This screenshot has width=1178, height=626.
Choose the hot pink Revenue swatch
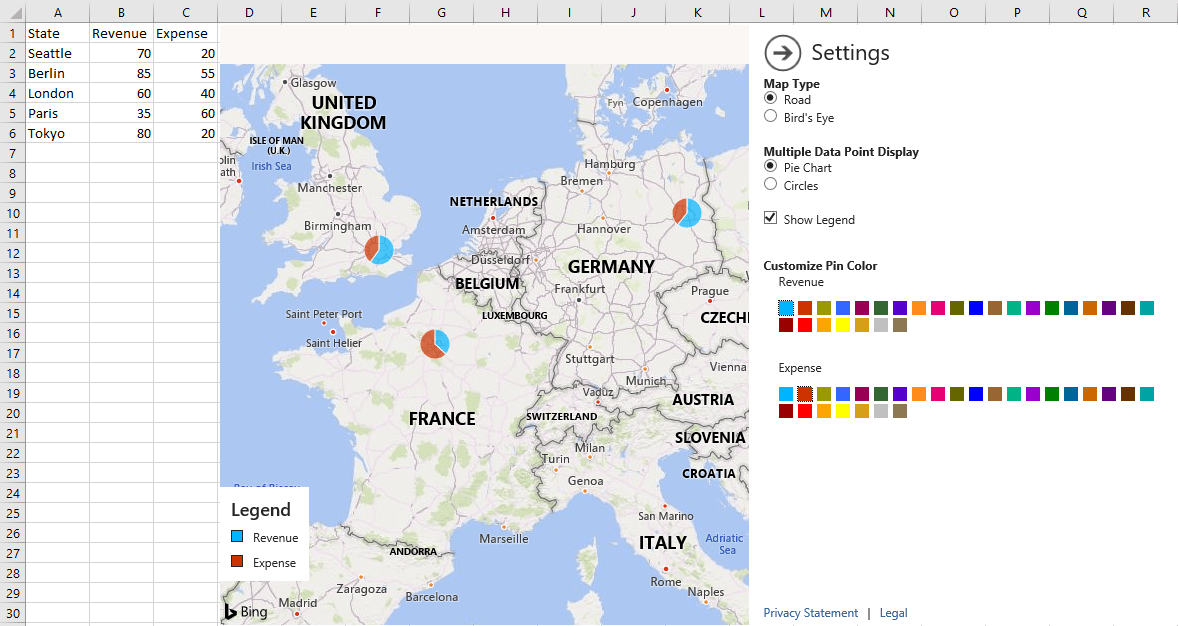click(938, 308)
